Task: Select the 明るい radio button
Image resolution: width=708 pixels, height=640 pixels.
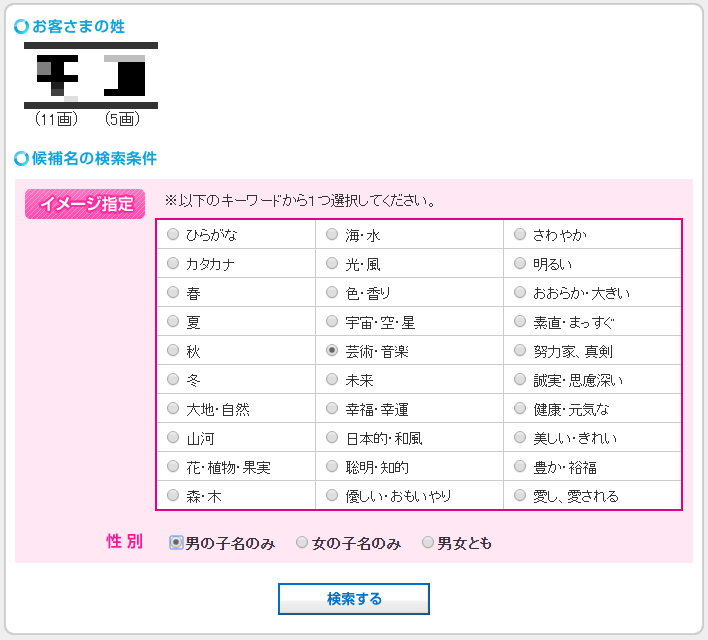Action: 520,263
